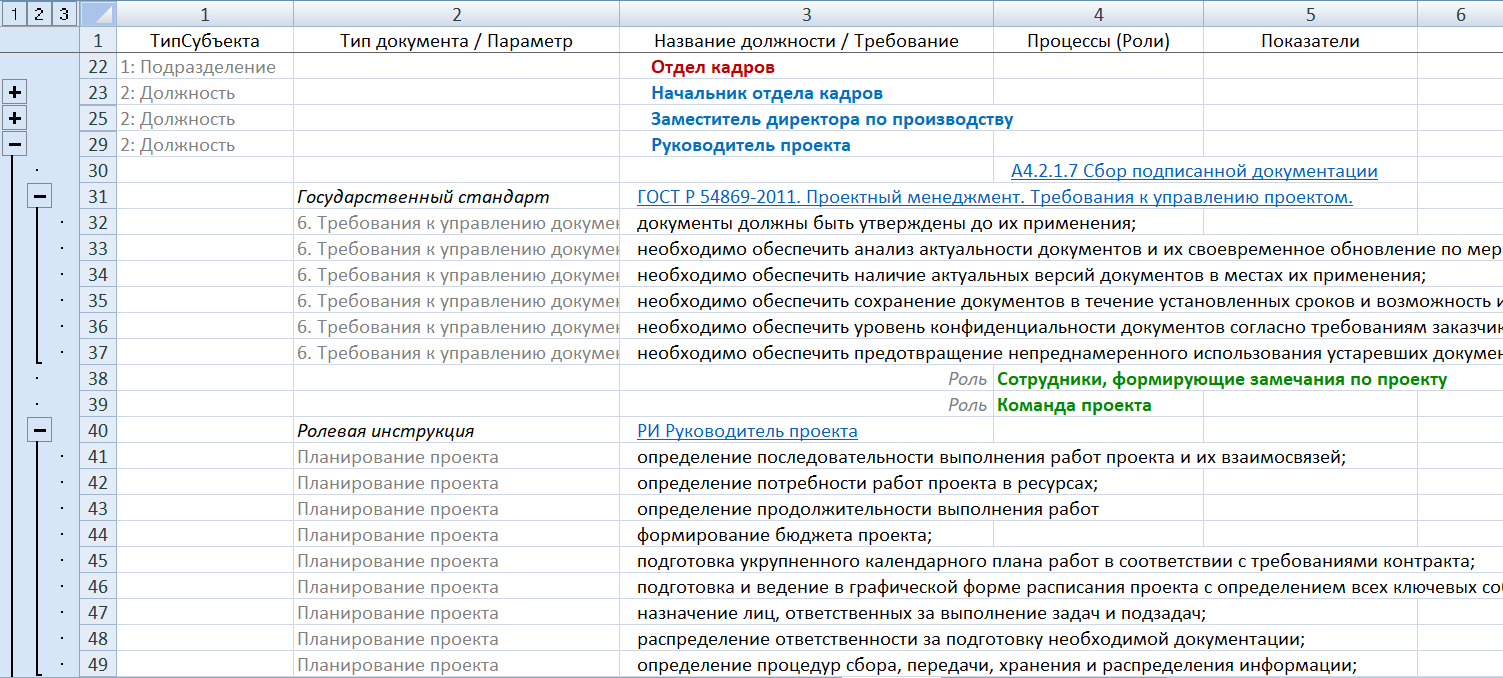Viewport: 1503px width, 678px height.
Task: Select column 5 header
Action: (x=1310, y=14)
